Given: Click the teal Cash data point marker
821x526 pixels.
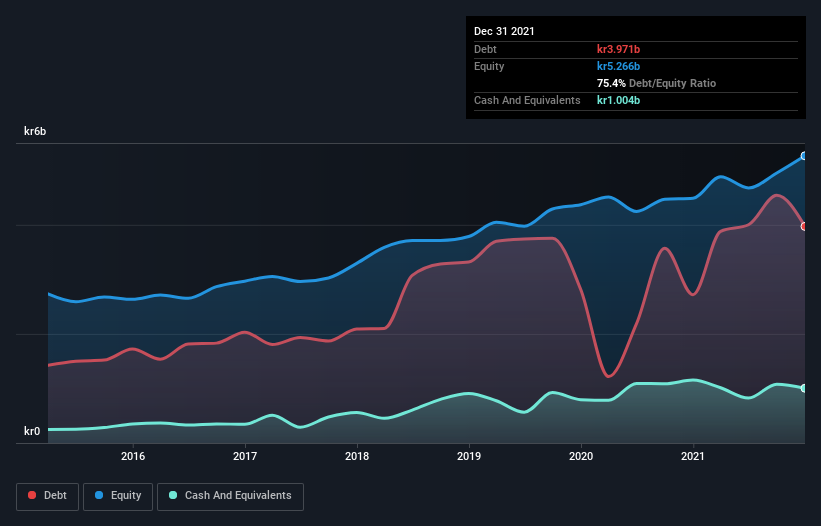Looking at the screenshot, I should [x=804, y=388].
